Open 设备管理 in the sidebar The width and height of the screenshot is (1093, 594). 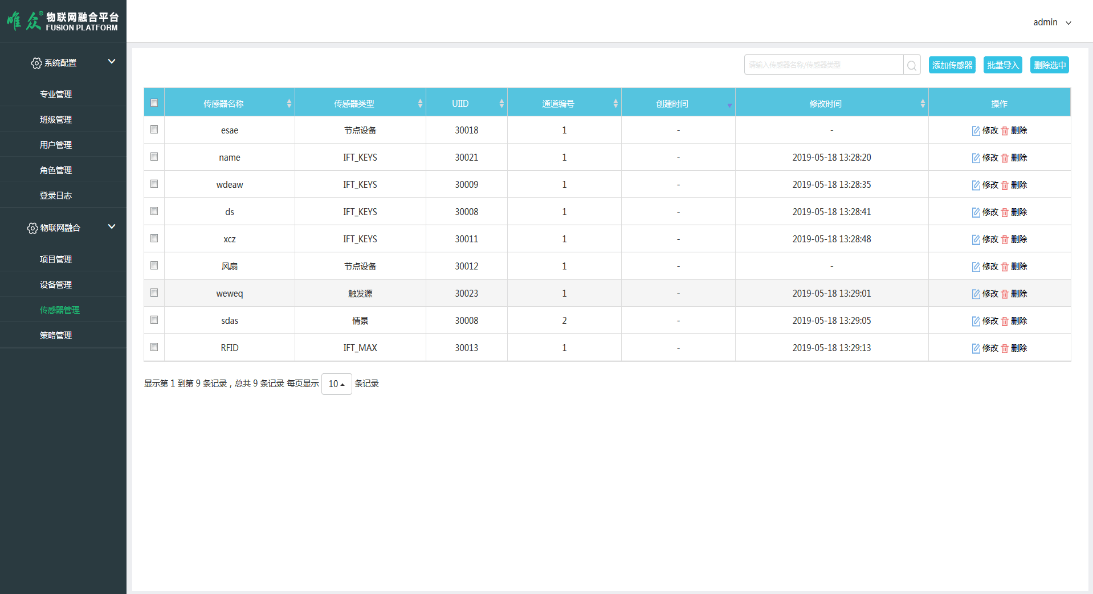coord(56,285)
